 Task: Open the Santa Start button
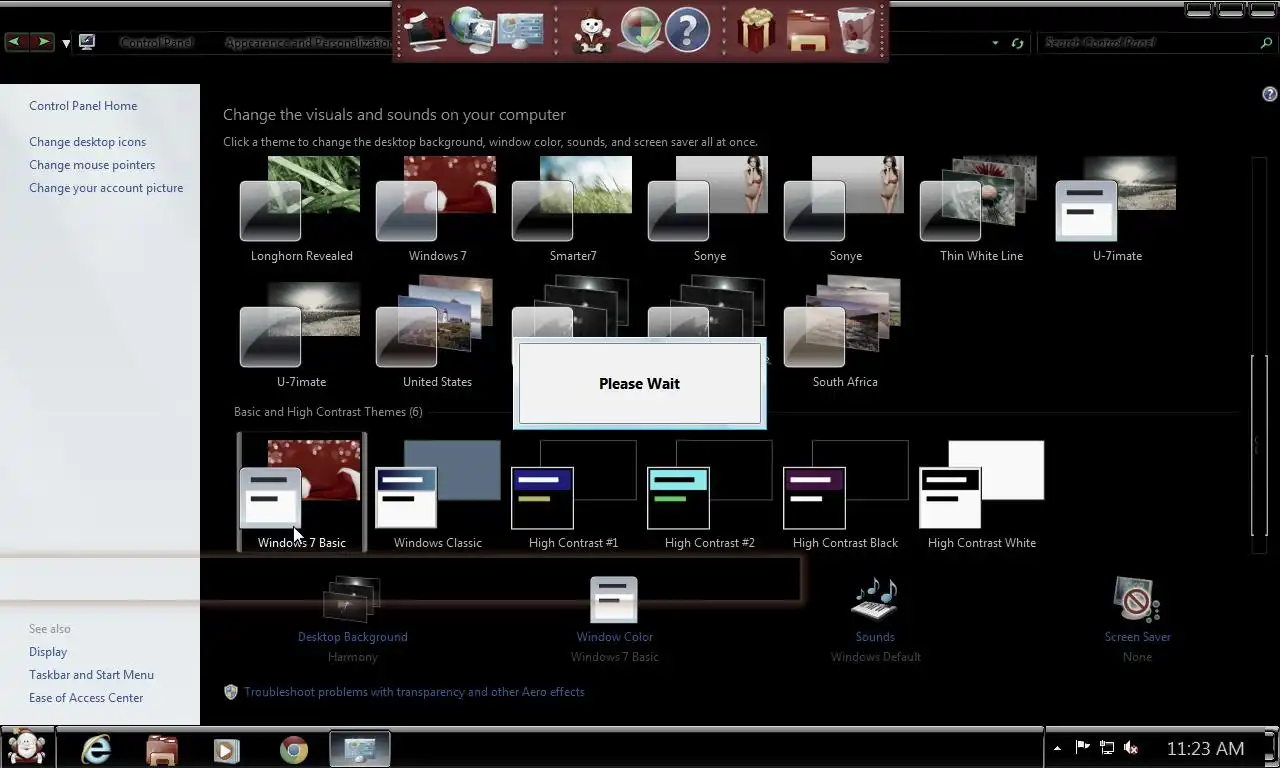27,748
